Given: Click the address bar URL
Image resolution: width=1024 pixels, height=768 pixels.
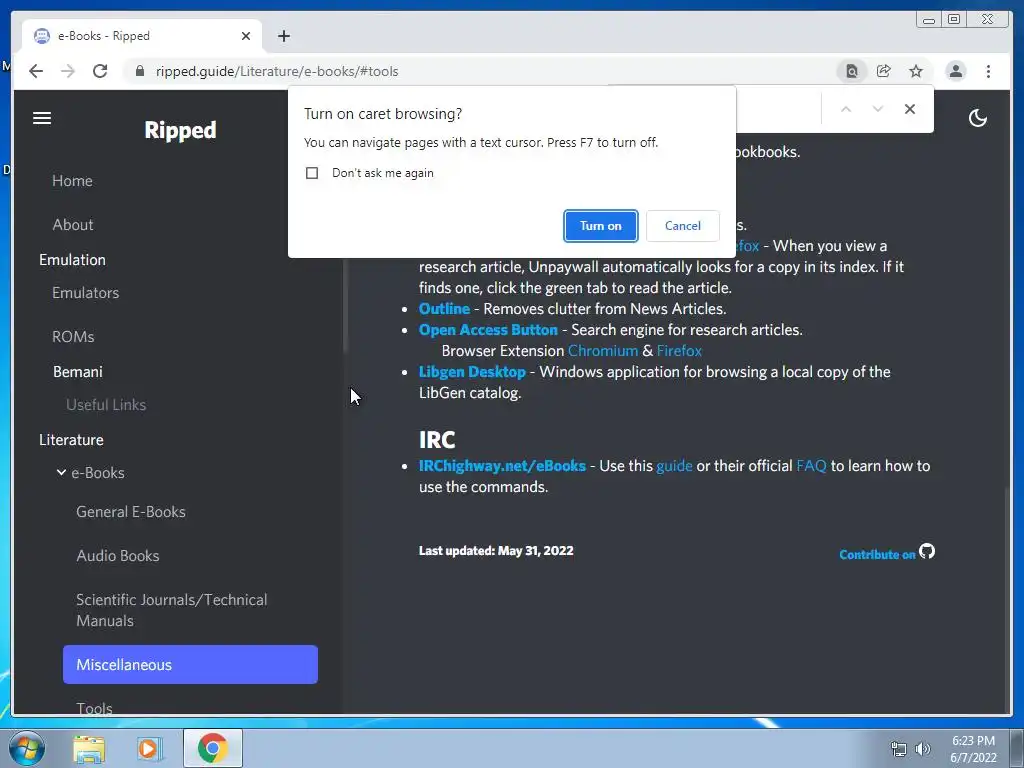Looking at the screenshot, I should [x=277, y=71].
